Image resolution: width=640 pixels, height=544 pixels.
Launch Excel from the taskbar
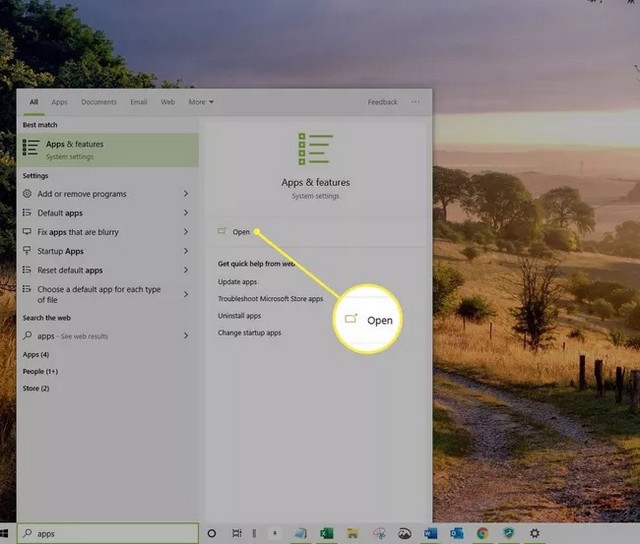pos(326,534)
